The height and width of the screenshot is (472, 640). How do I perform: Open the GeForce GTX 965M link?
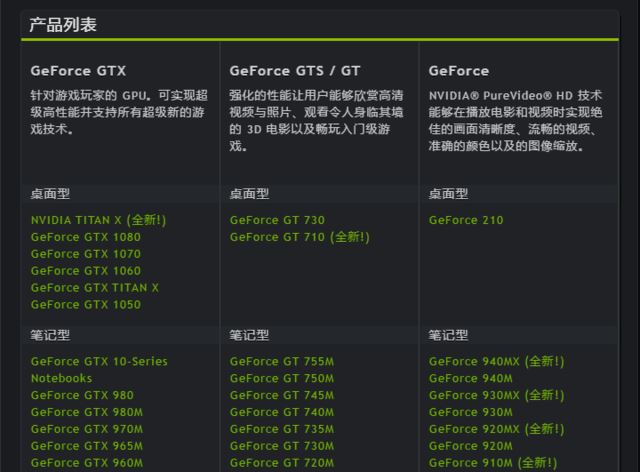pos(86,447)
